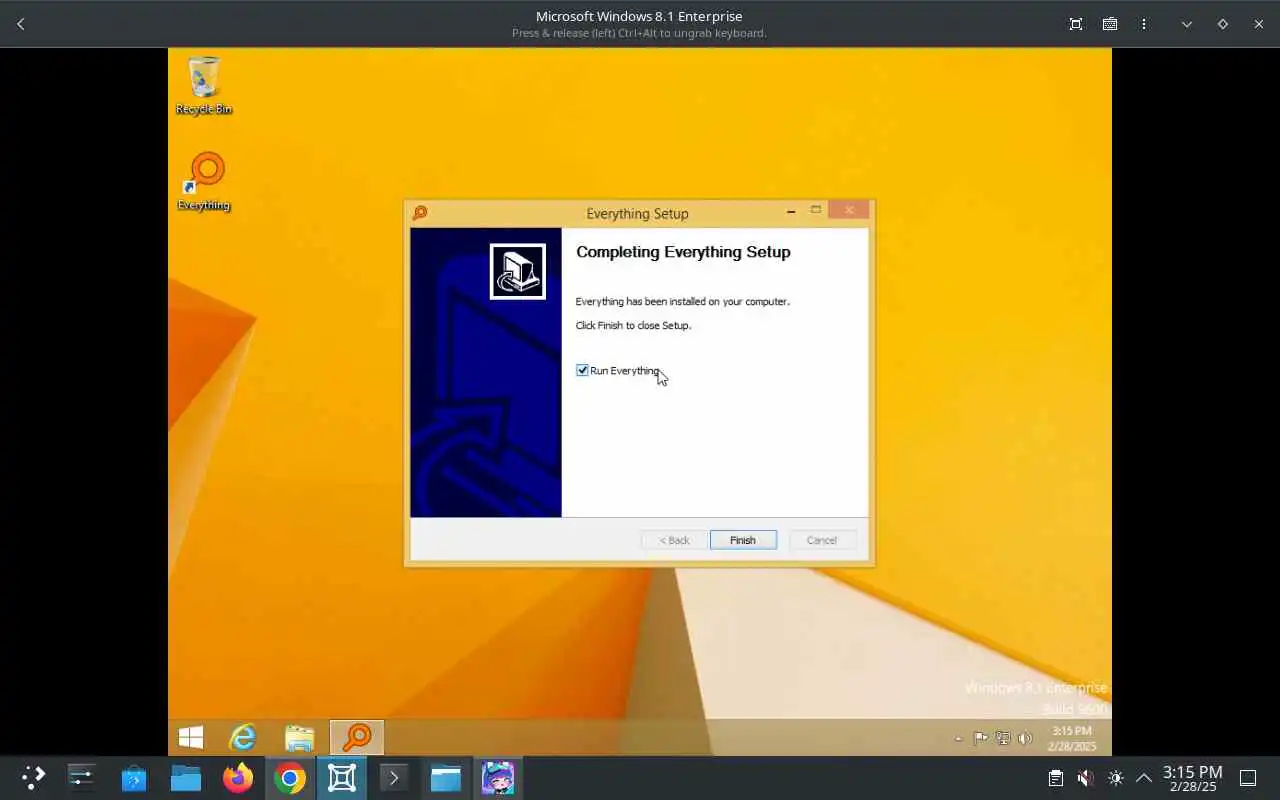
Task: Click the installer box graphic
Action: [518, 271]
